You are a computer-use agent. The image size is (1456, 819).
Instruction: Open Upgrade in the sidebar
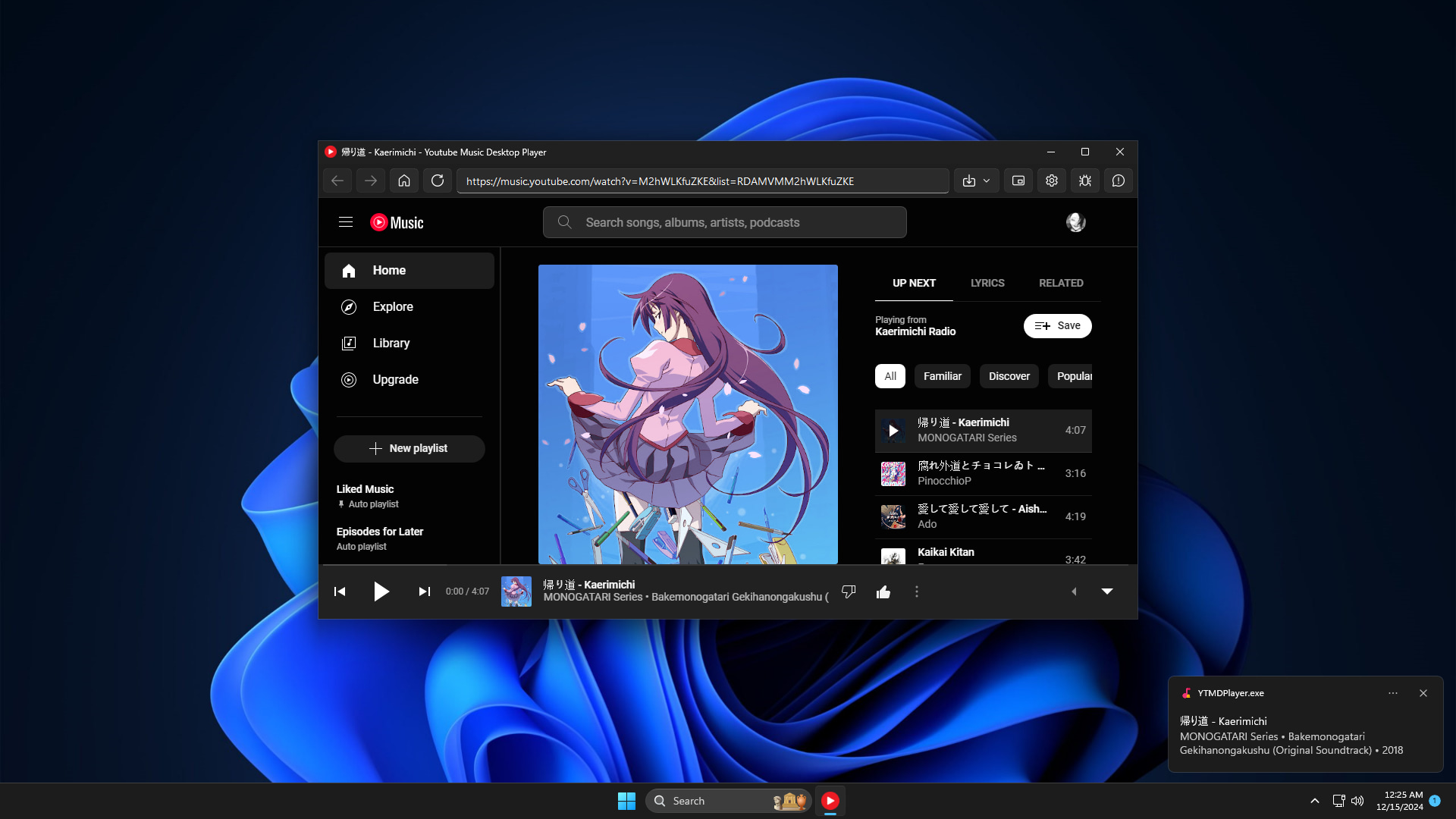409,380
